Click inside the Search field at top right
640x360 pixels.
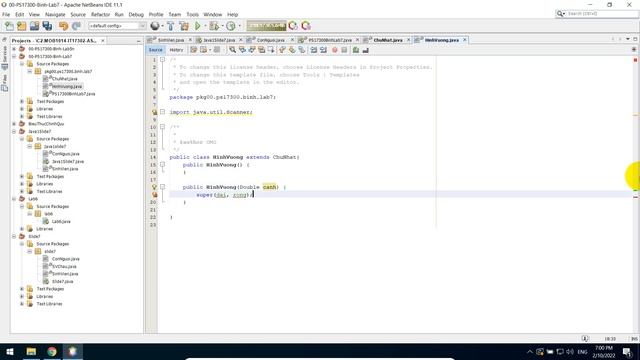coord(602,14)
